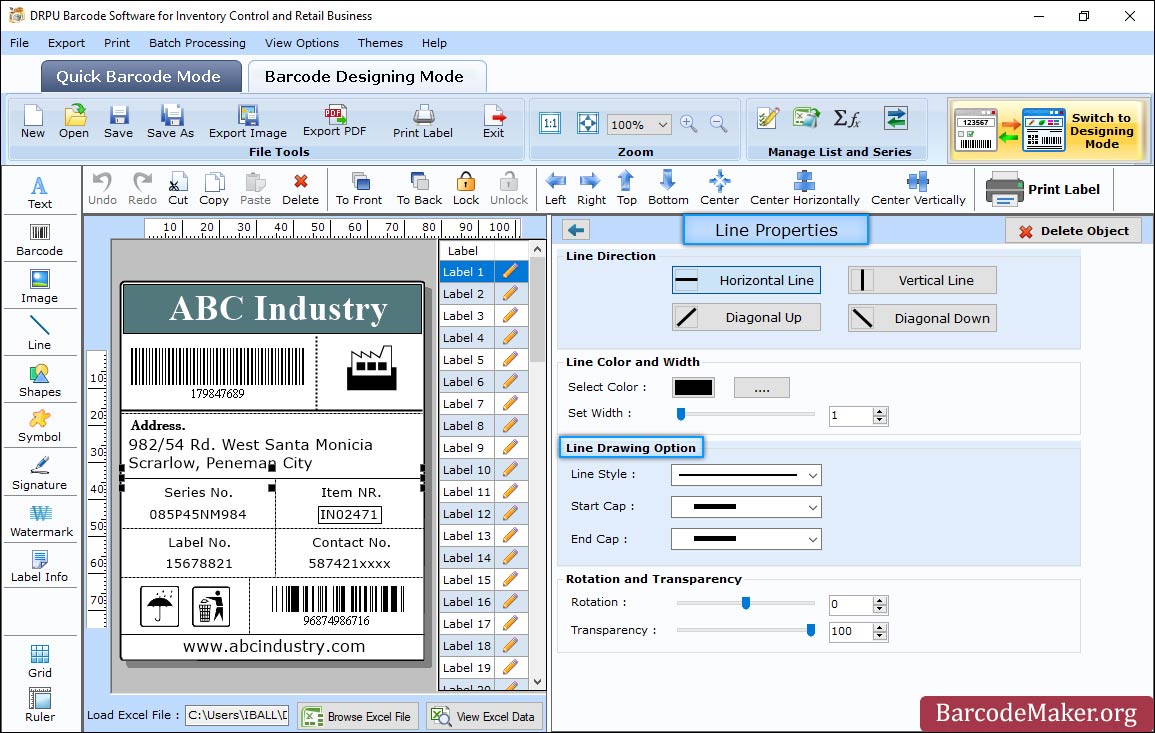Open the Batch Processing menu

coord(197,43)
